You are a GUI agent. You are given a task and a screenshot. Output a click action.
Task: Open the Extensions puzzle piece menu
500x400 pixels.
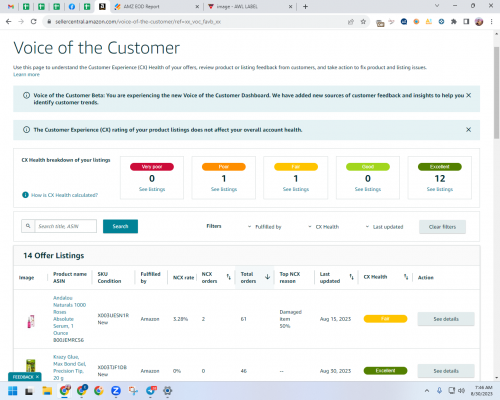pyautogui.click(x=454, y=22)
